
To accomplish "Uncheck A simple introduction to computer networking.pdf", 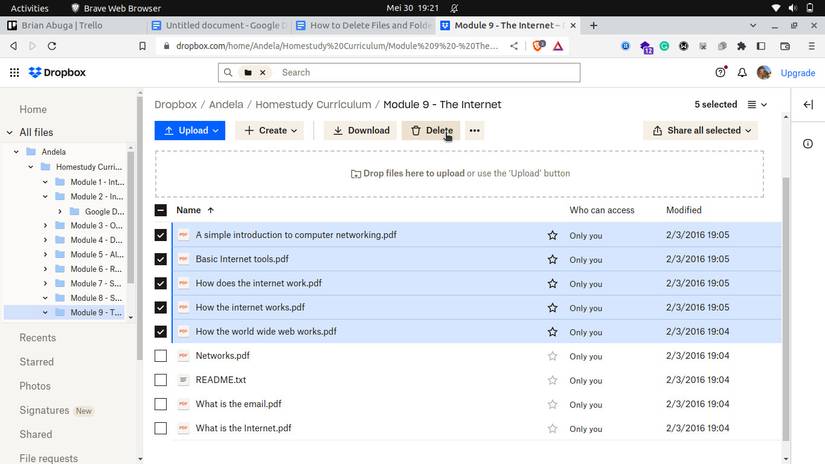I will (160, 235).
